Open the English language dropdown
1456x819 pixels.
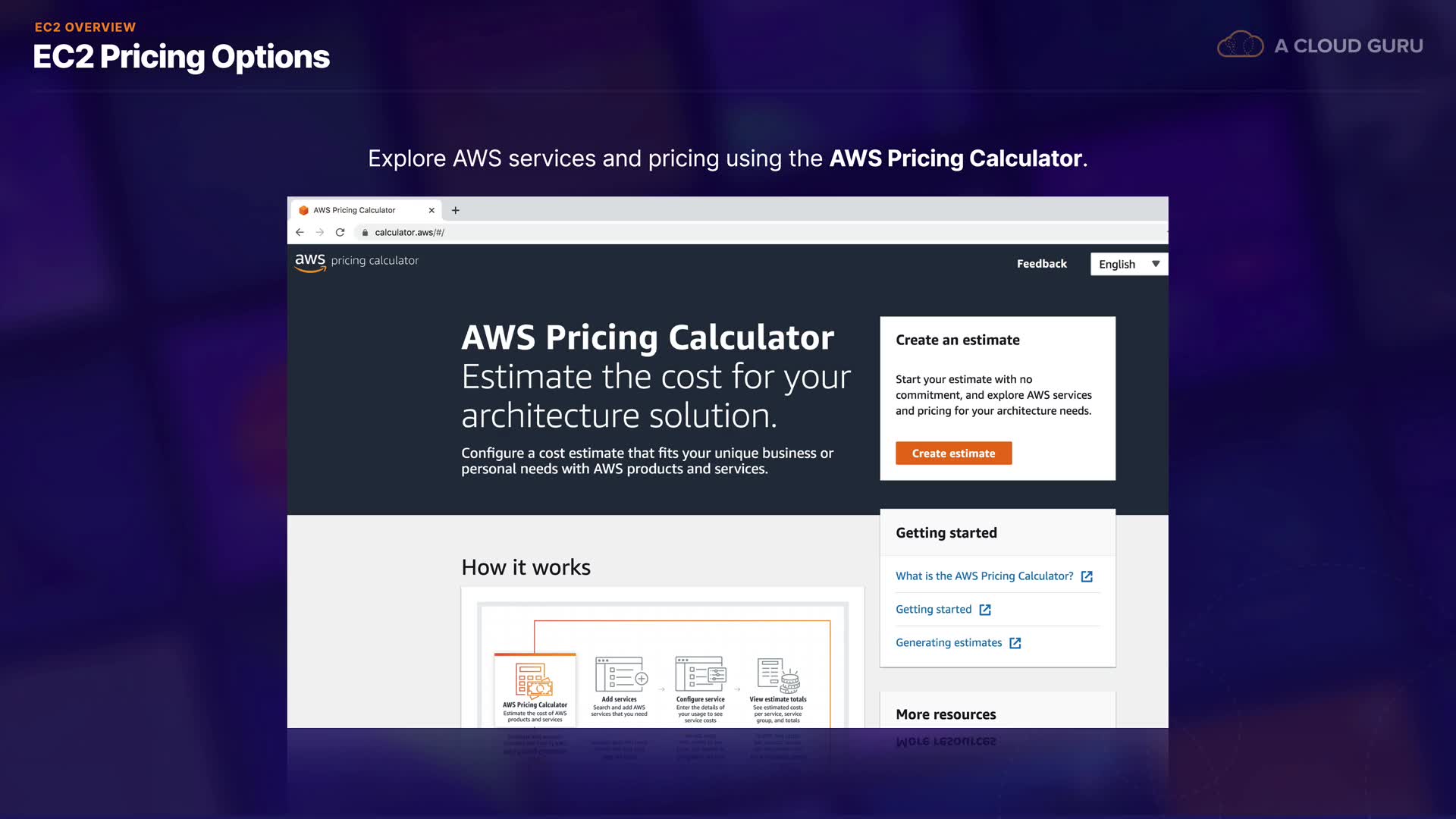pos(1128,264)
